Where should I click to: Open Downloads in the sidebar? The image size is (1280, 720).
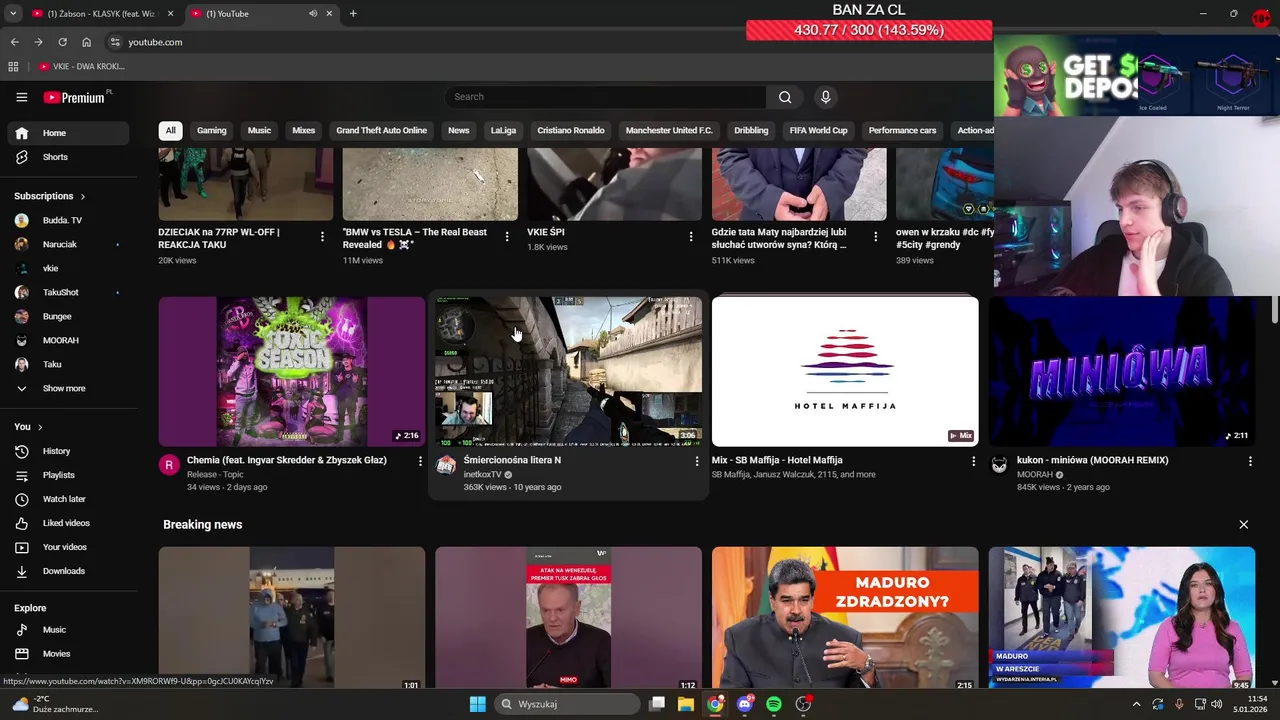(69, 571)
